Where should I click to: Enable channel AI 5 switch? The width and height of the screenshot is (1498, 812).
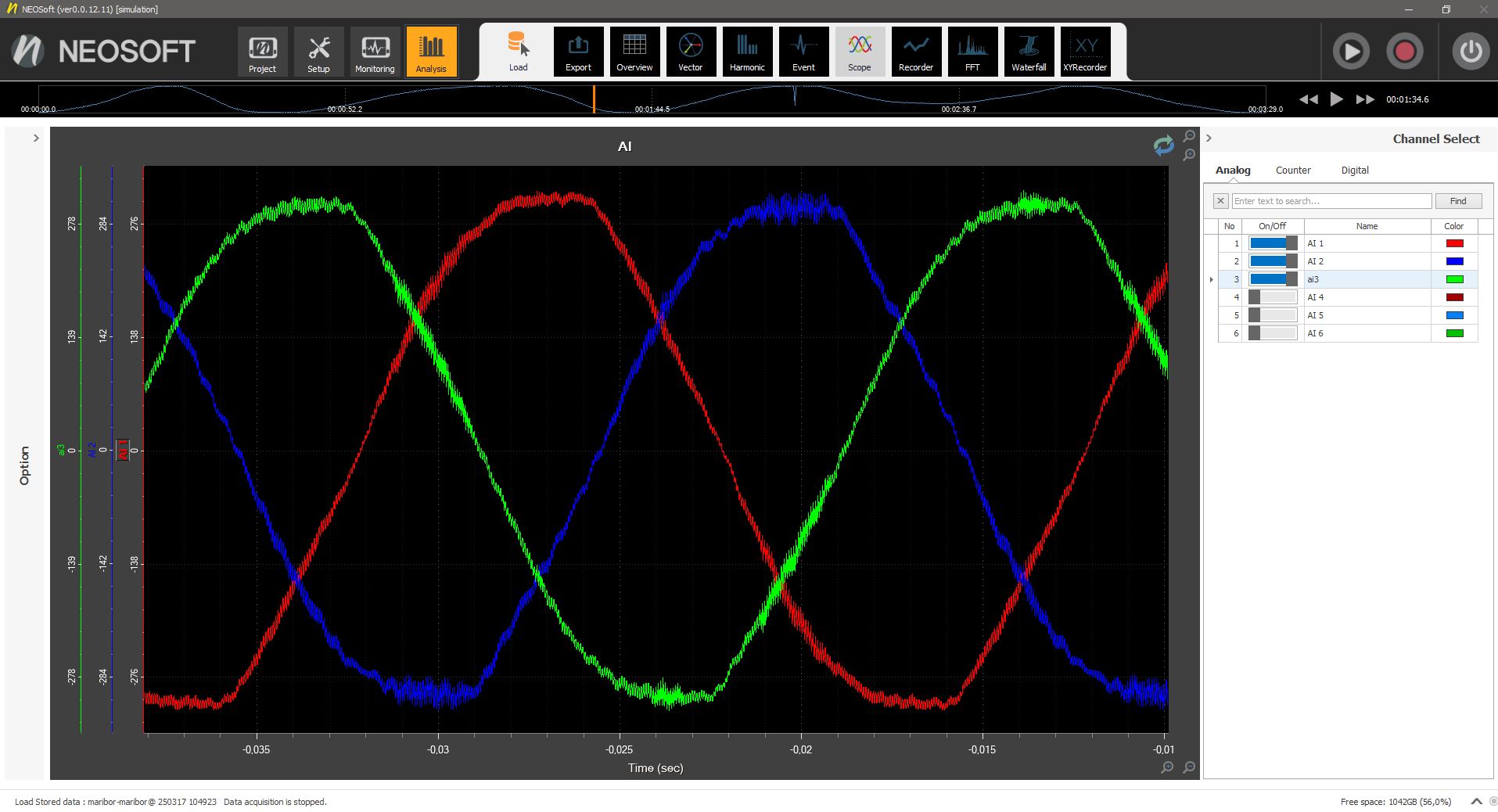[x=1273, y=315]
